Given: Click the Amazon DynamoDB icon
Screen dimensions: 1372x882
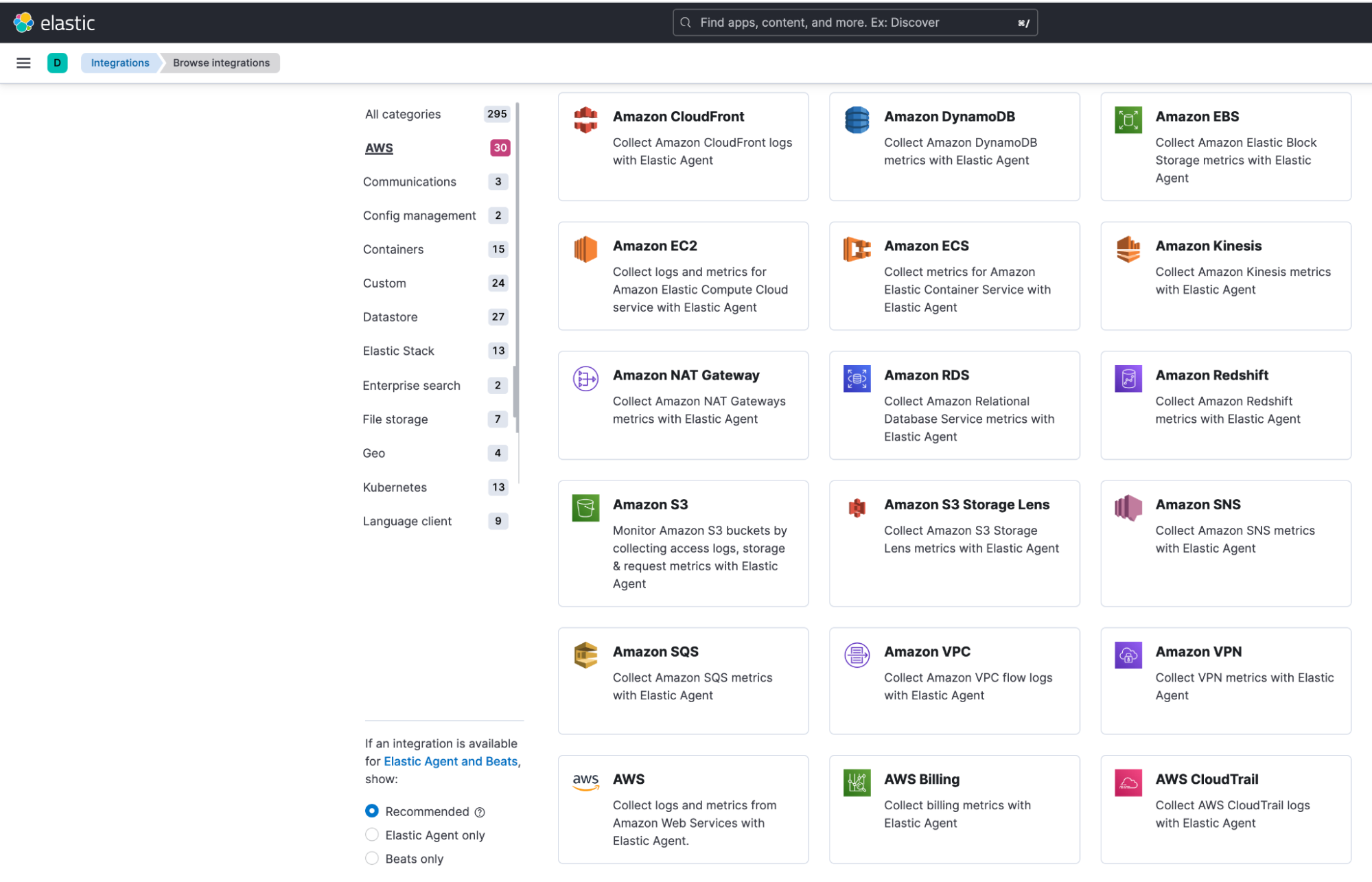Looking at the screenshot, I should (857, 120).
